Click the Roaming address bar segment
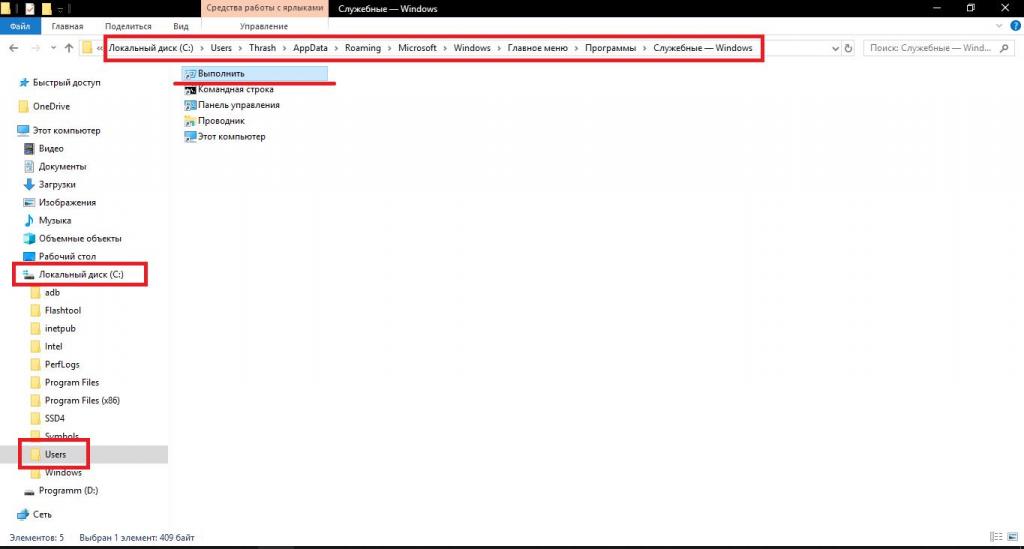This screenshot has width=1024, height=549. tap(362, 48)
